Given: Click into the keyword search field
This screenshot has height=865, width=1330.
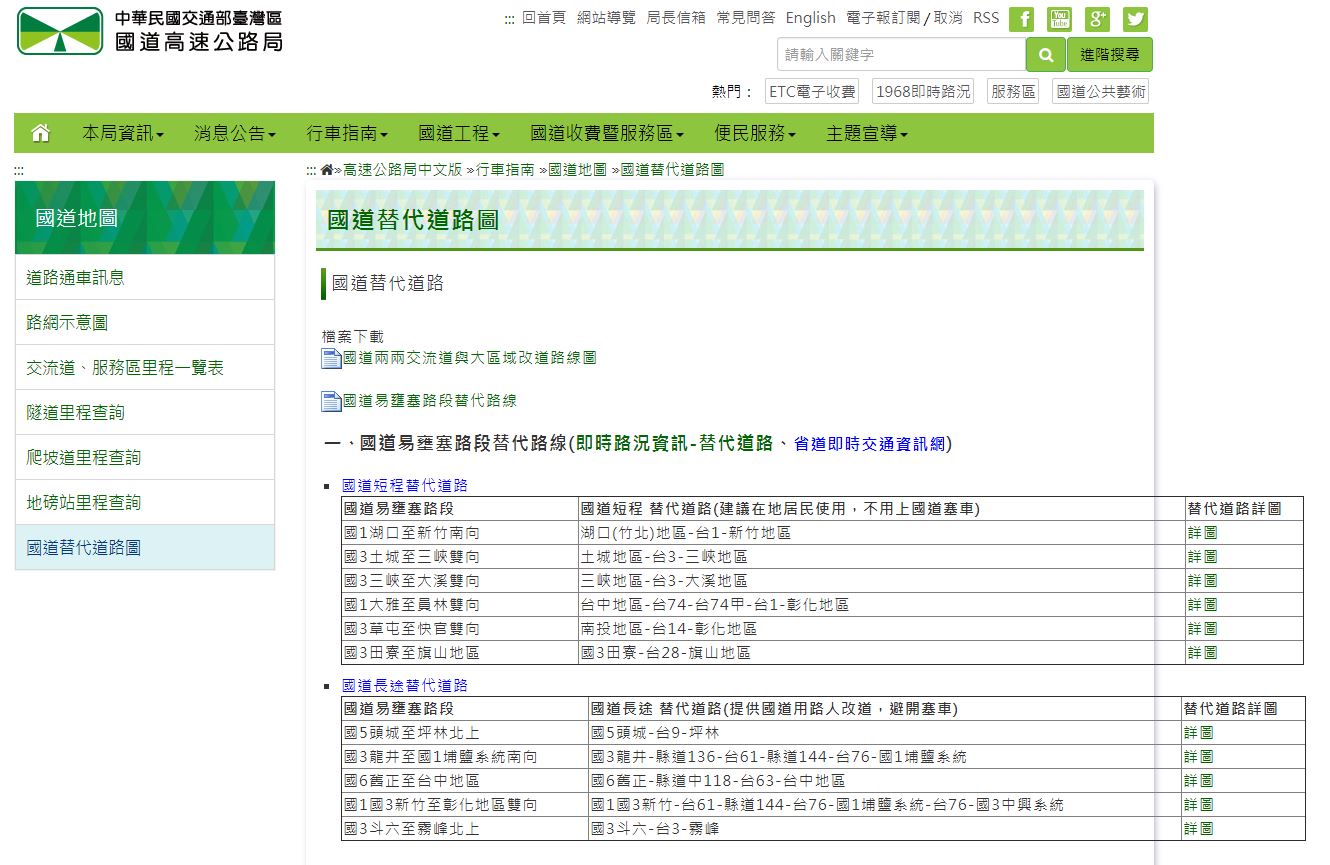Looking at the screenshot, I should pos(900,55).
